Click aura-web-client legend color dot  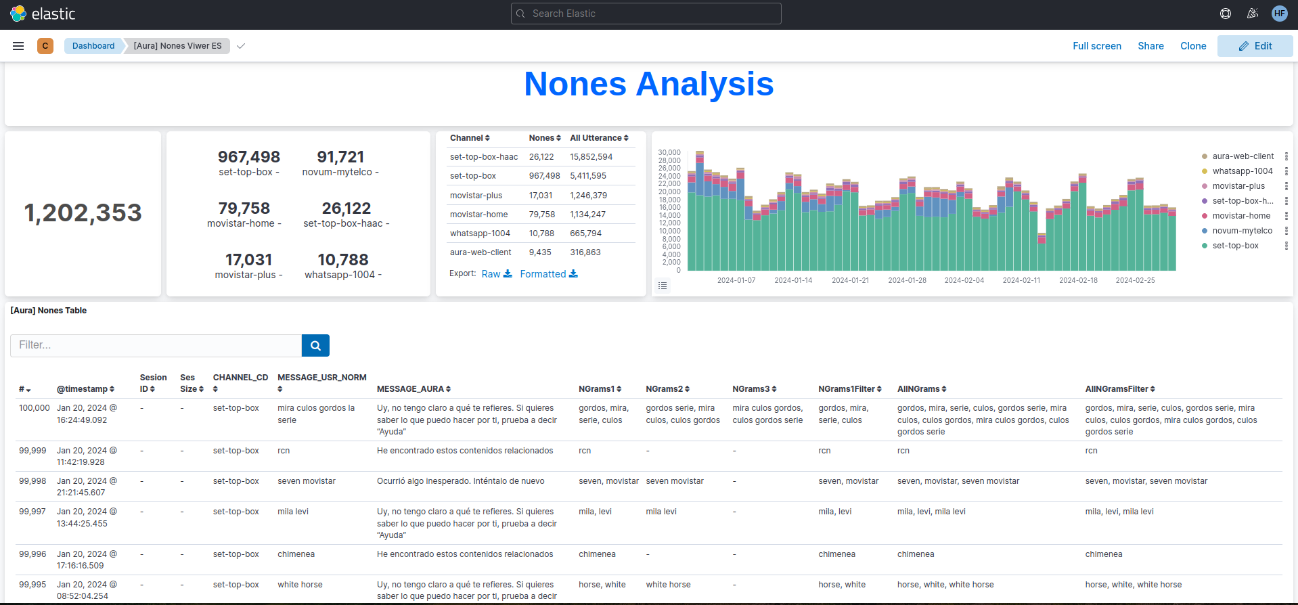[x=1204, y=156]
